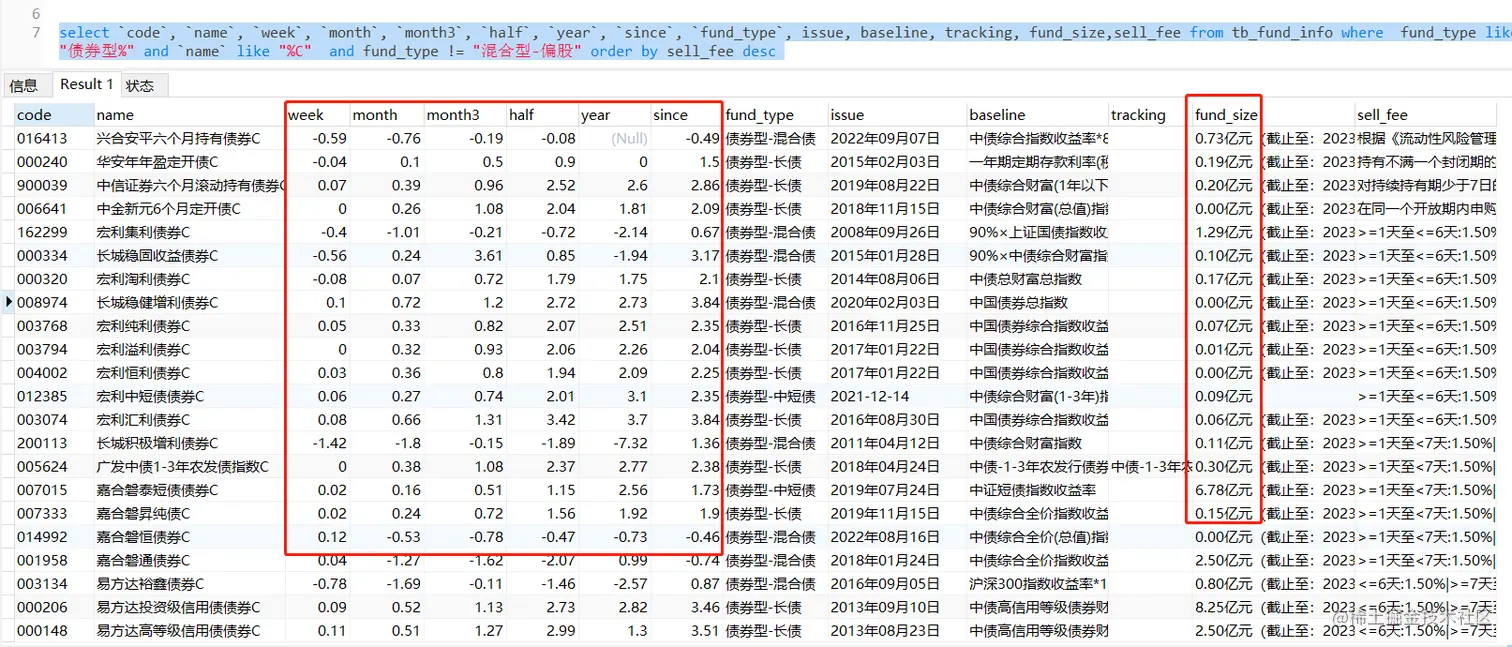Screen dimensions: 1512x647
Task: Switch to the 状态 tab
Action: (x=141, y=85)
